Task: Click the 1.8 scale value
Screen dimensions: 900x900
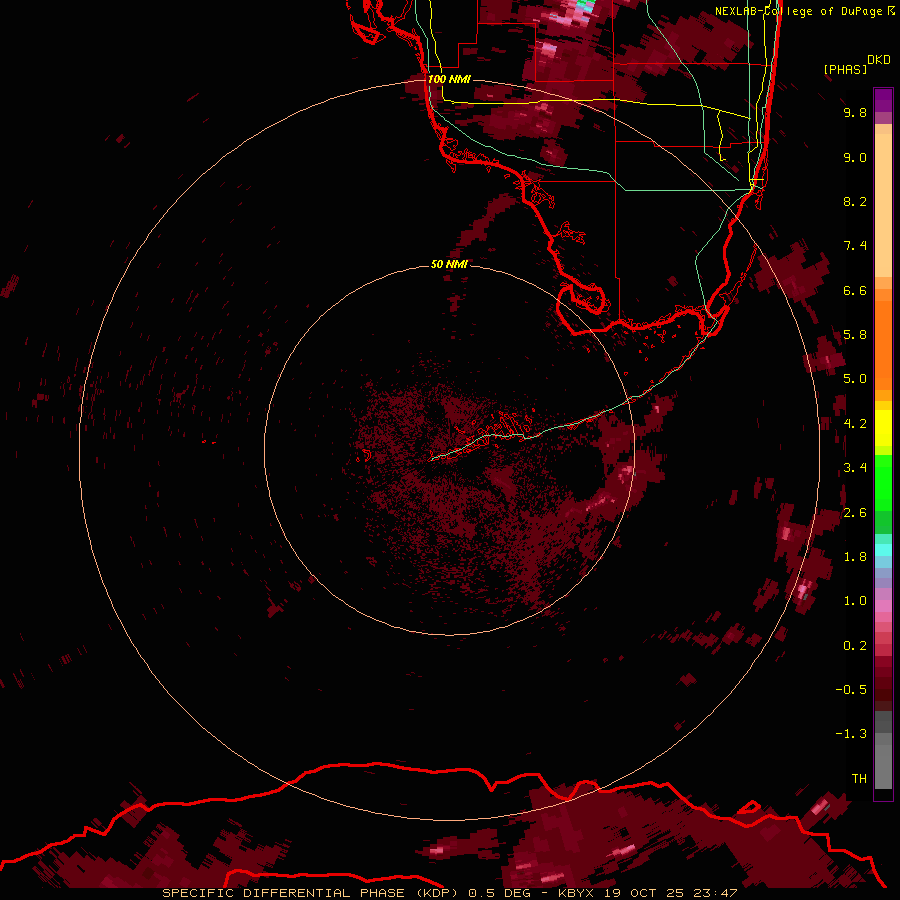Action: click(x=855, y=557)
